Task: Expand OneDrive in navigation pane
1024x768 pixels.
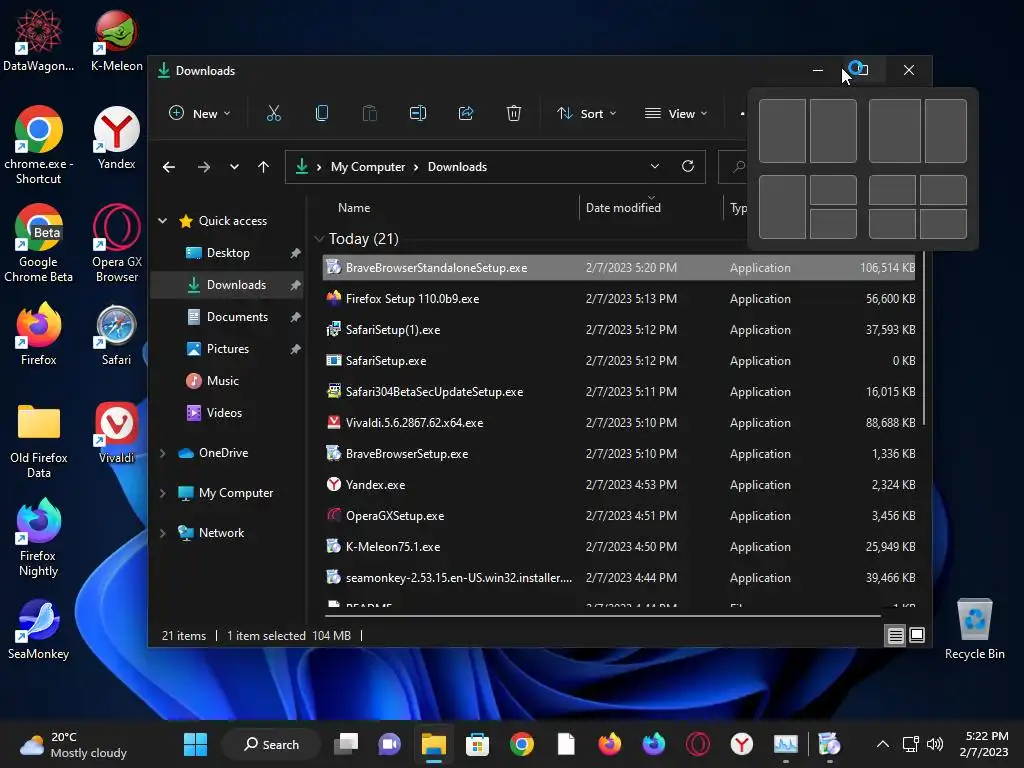Action: (x=163, y=453)
